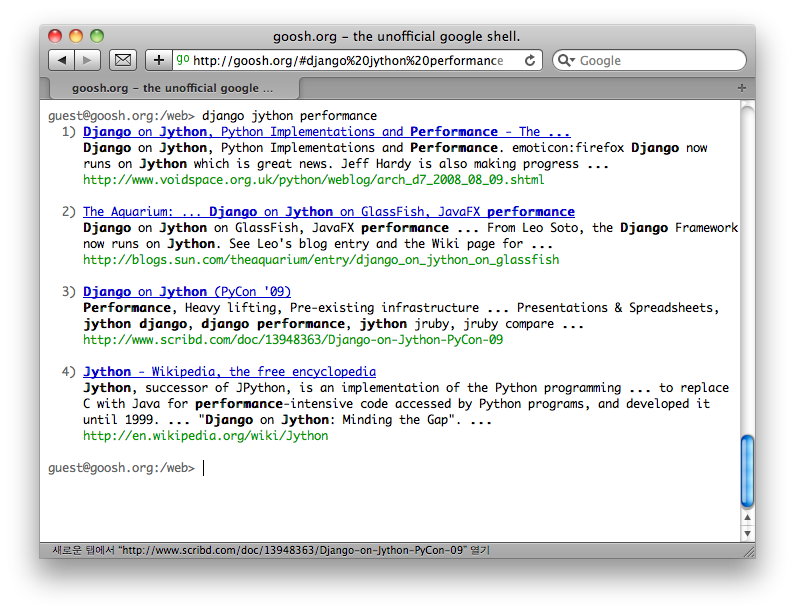Open the Django on Jython, Python Implementations link
The width and height of the screenshot is (795, 613).
coord(327,132)
